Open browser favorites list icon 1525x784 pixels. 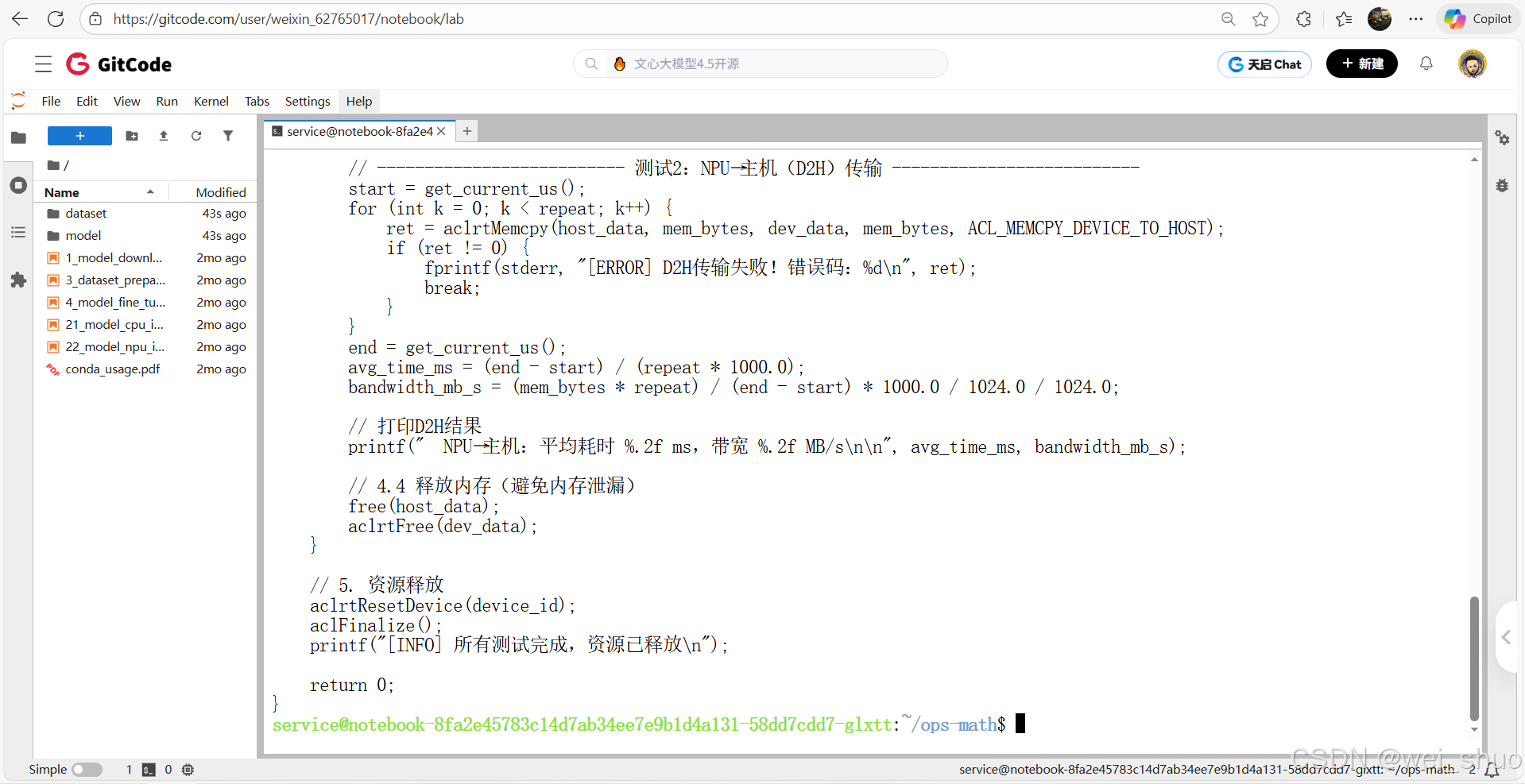coord(1344,19)
